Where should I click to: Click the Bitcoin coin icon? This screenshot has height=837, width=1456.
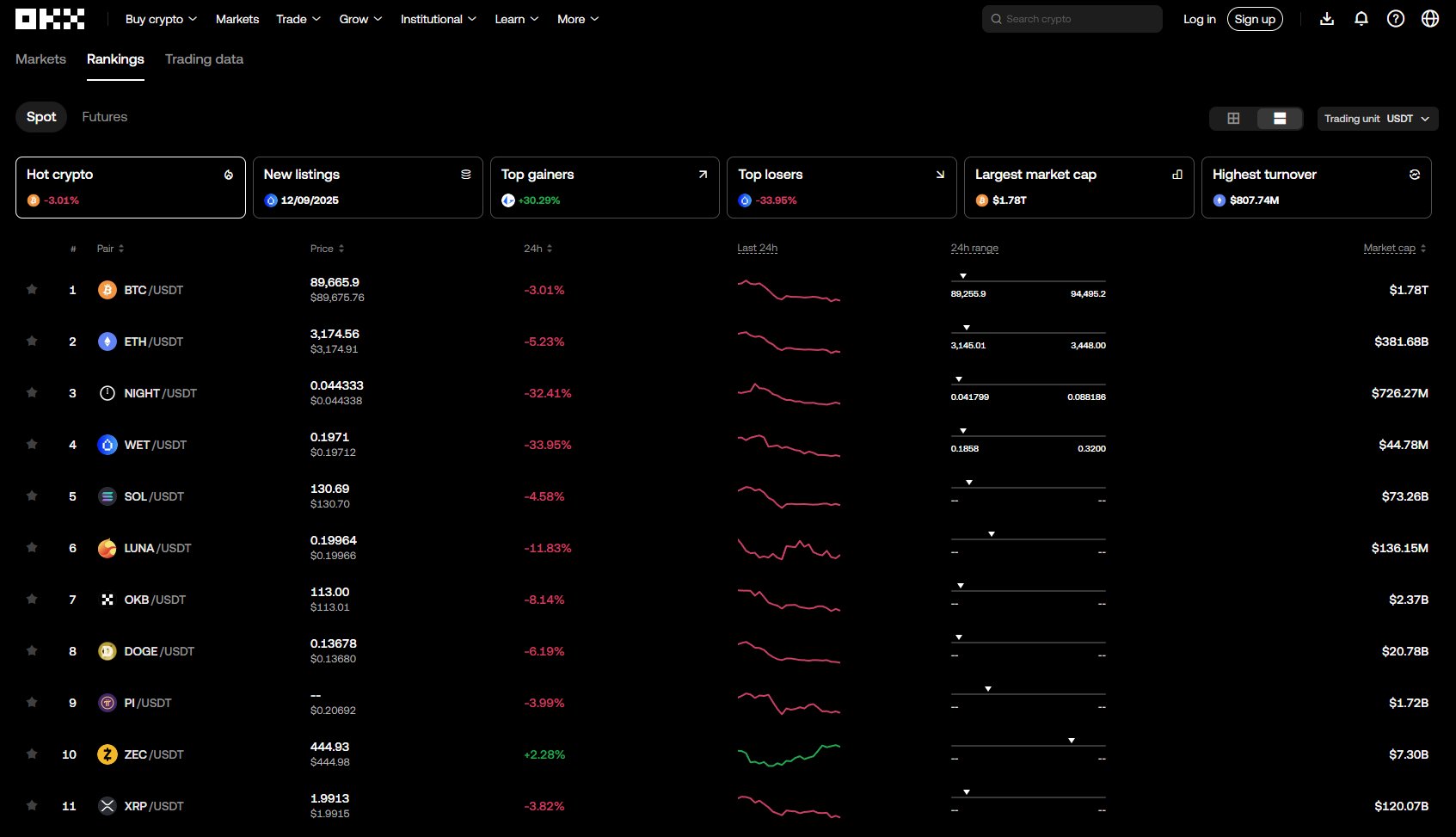coord(108,290)
